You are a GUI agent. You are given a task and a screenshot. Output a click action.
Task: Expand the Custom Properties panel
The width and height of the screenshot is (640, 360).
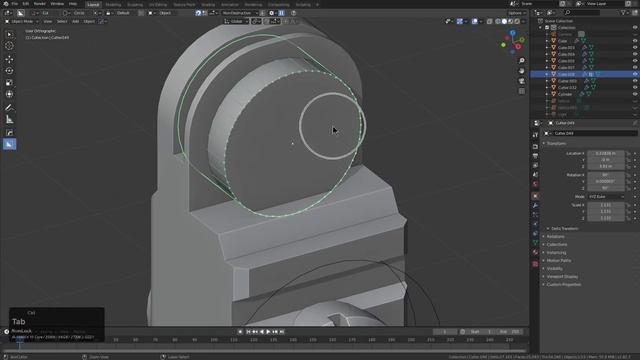pos(563,284)
